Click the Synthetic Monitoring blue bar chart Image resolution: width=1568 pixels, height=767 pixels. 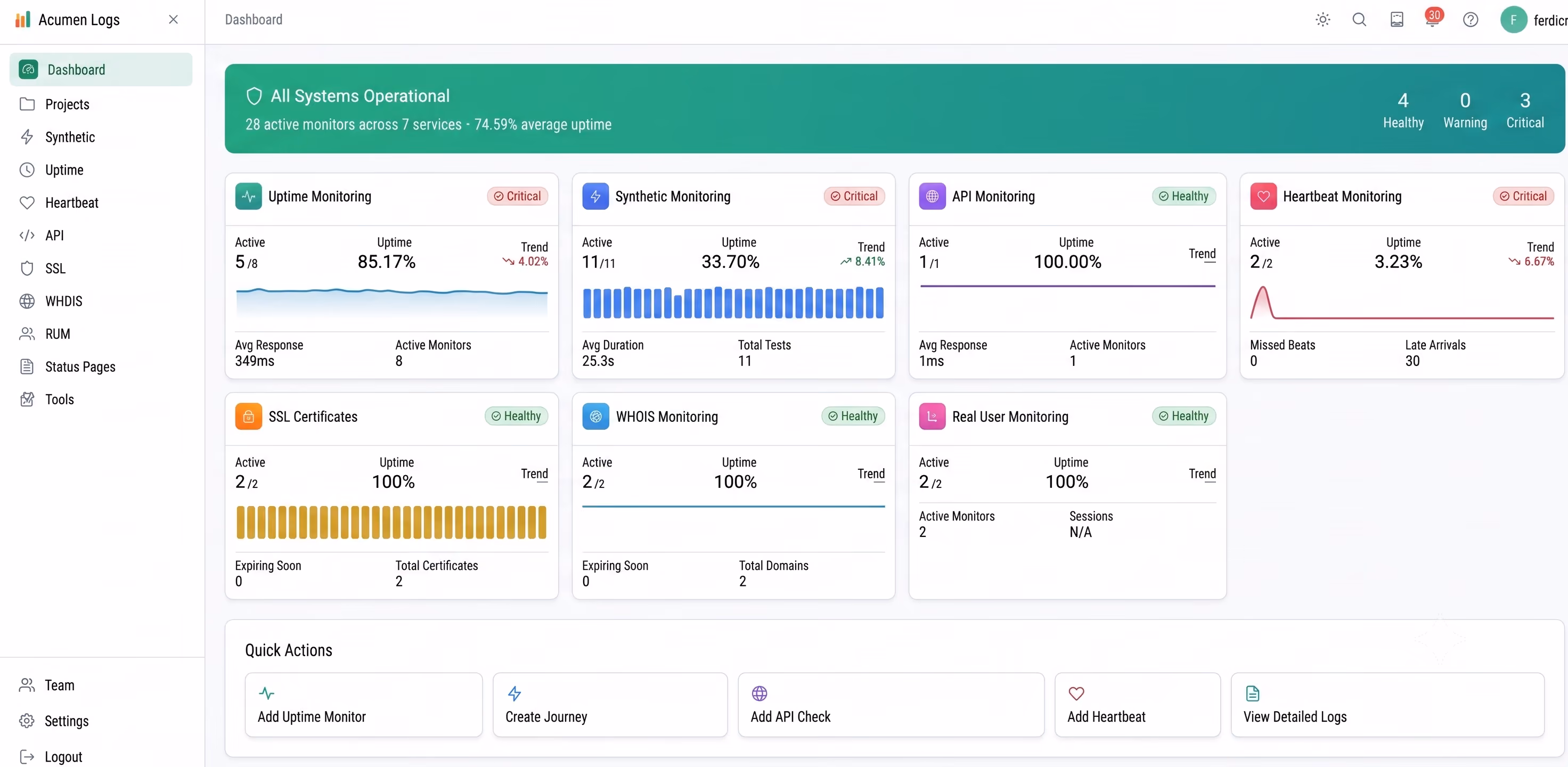pos(733,303)
